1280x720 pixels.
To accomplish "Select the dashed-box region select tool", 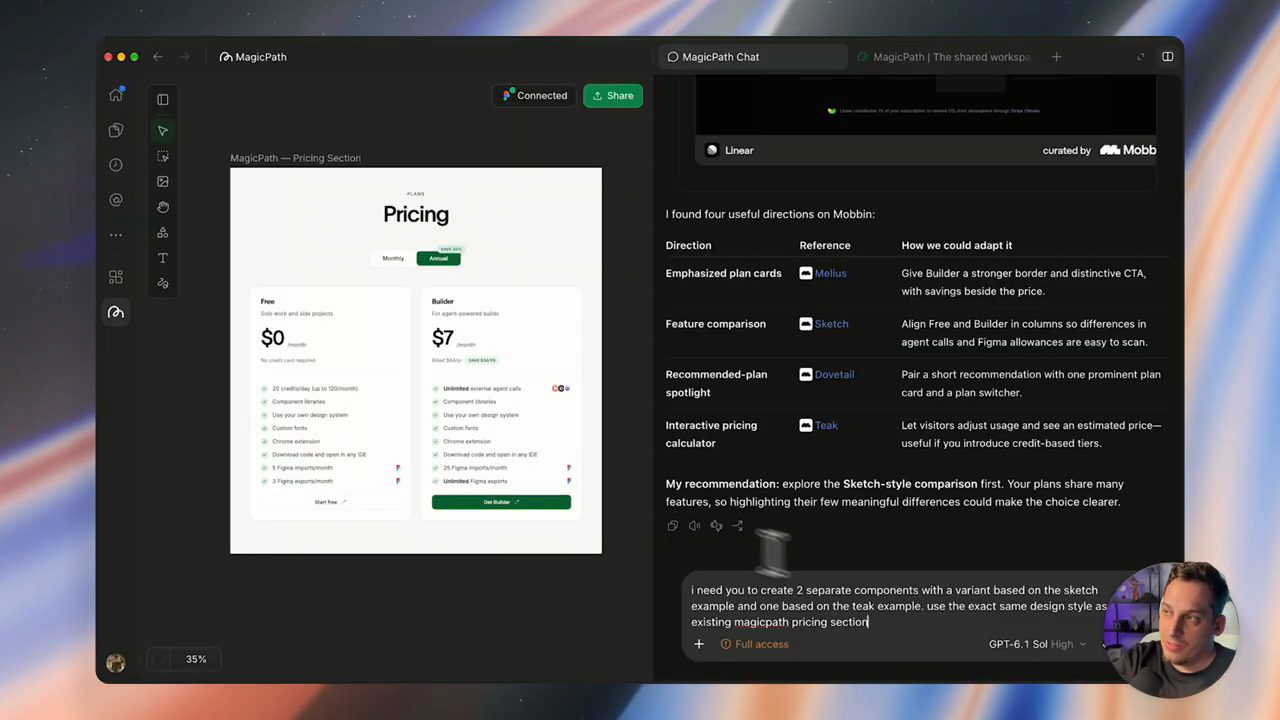I will tap(163, 156).
